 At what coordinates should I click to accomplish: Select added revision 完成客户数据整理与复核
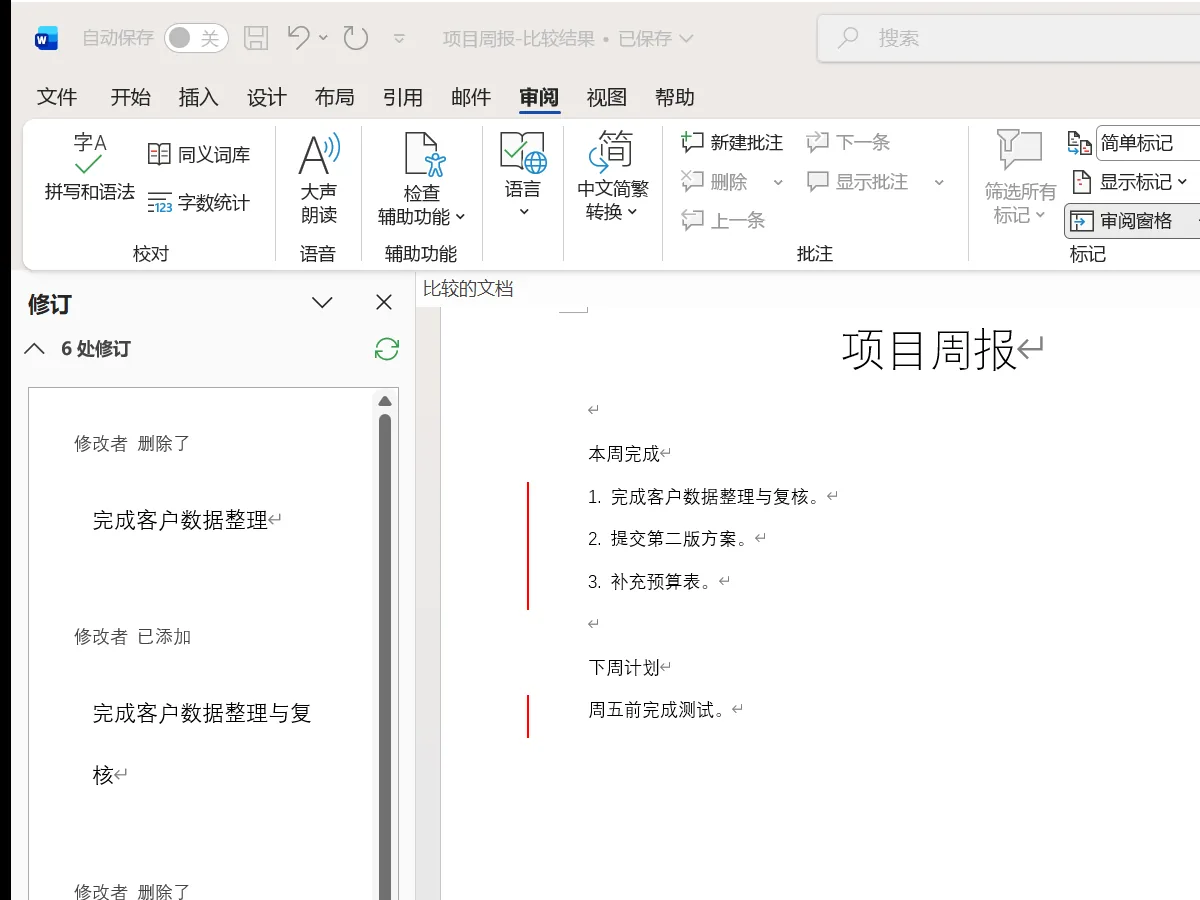coord(202,743)
